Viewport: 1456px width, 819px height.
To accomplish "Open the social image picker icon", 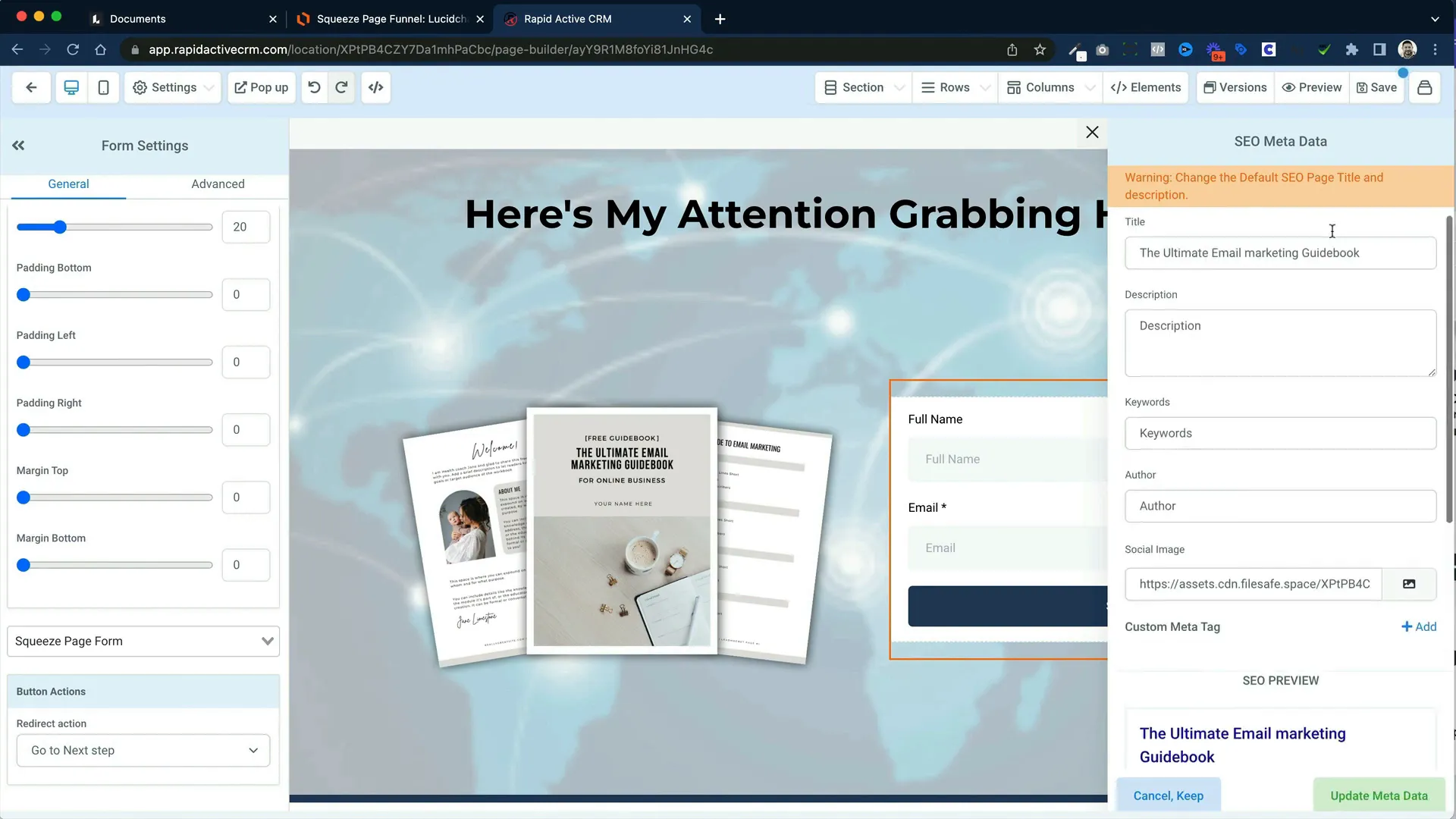I will [1409, 584].
